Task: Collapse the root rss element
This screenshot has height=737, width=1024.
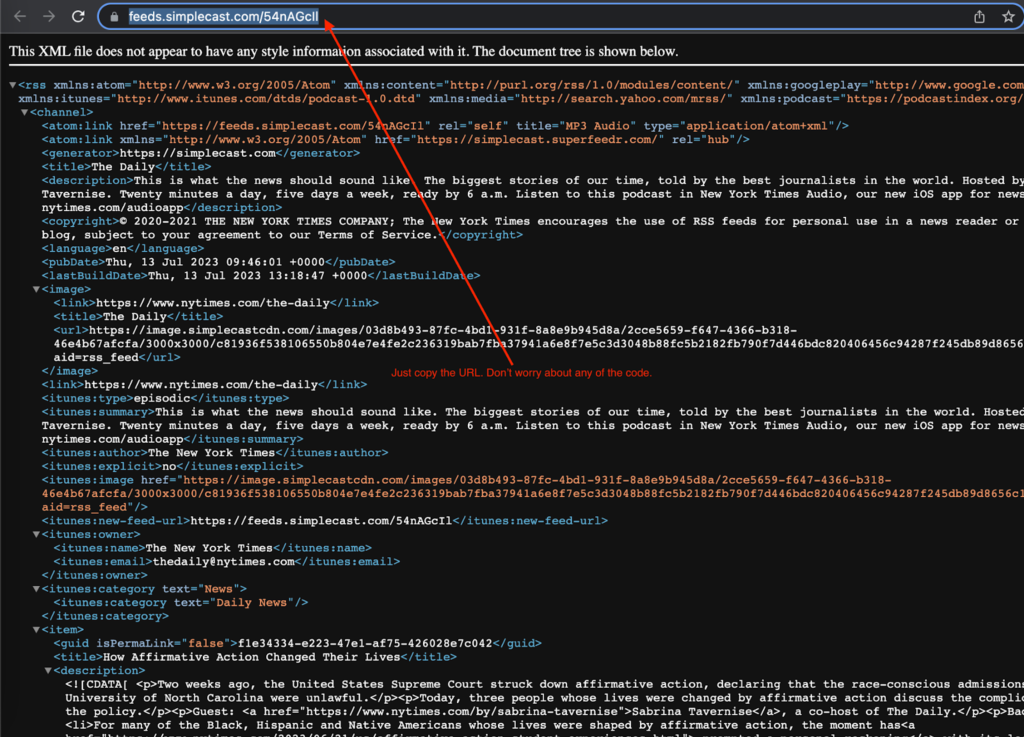Action: pos(13,85)
